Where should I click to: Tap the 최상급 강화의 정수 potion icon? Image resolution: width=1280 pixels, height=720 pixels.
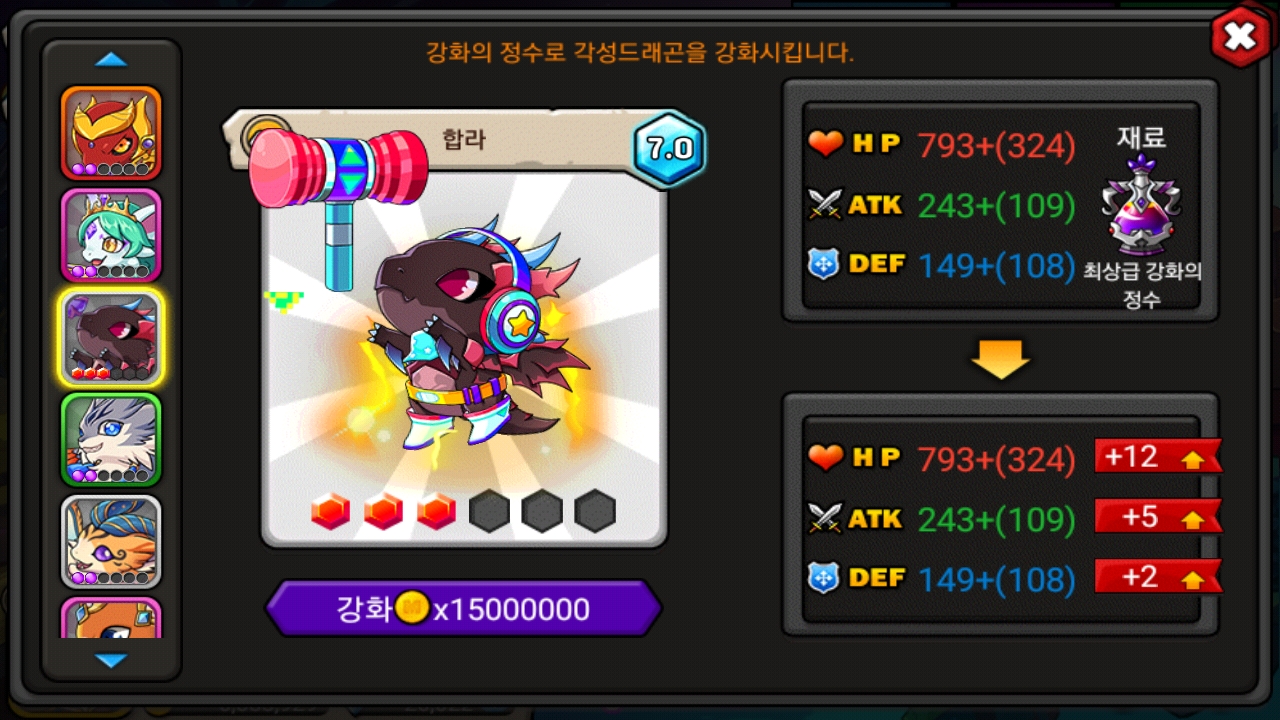click(1142, 206)
